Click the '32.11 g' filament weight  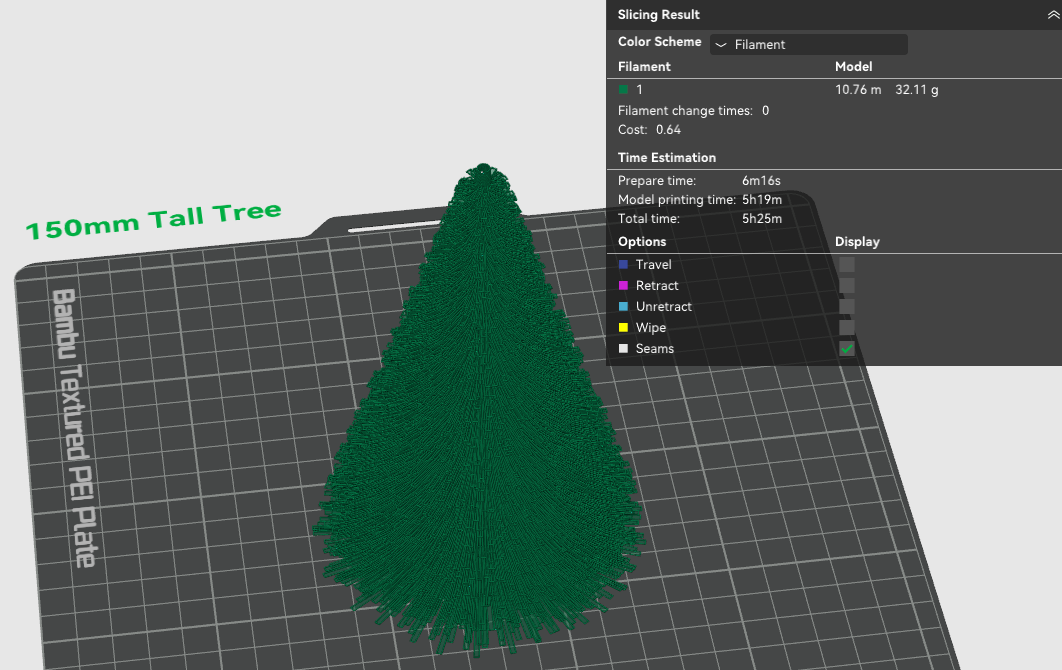pos(916,89)
